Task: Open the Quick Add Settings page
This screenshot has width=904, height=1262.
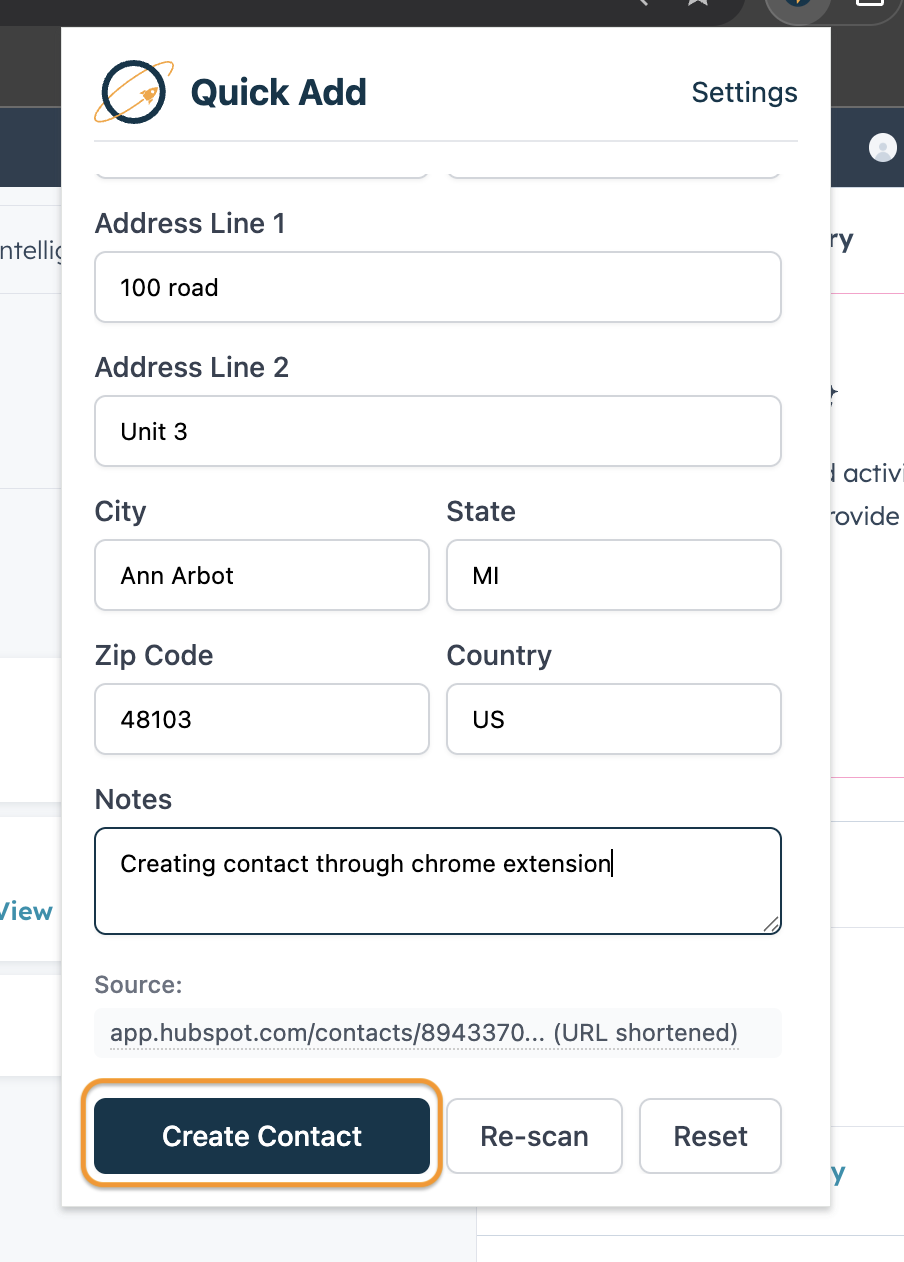Action: [744, 93]
